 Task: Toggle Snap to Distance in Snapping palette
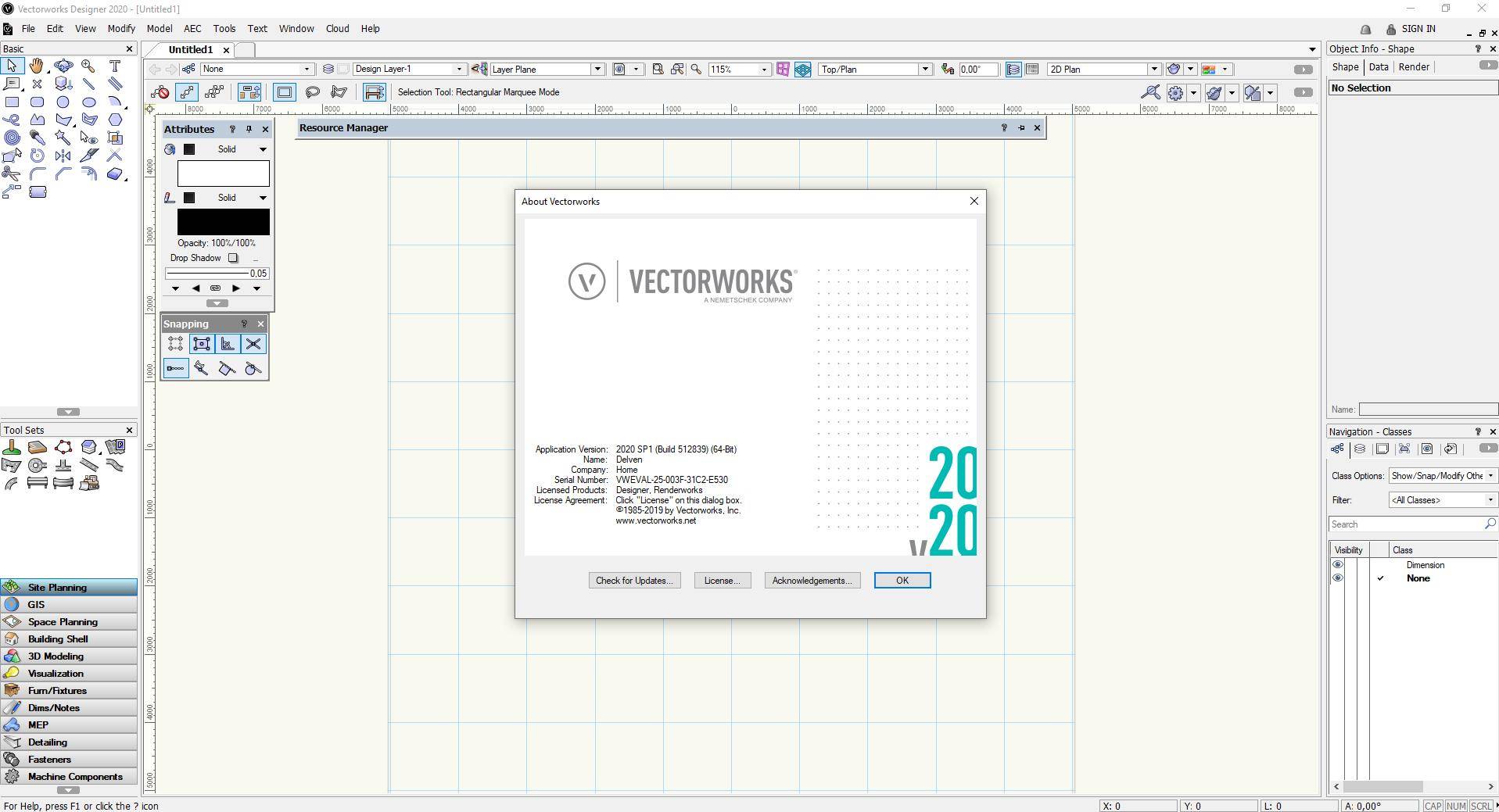(202, 368)
